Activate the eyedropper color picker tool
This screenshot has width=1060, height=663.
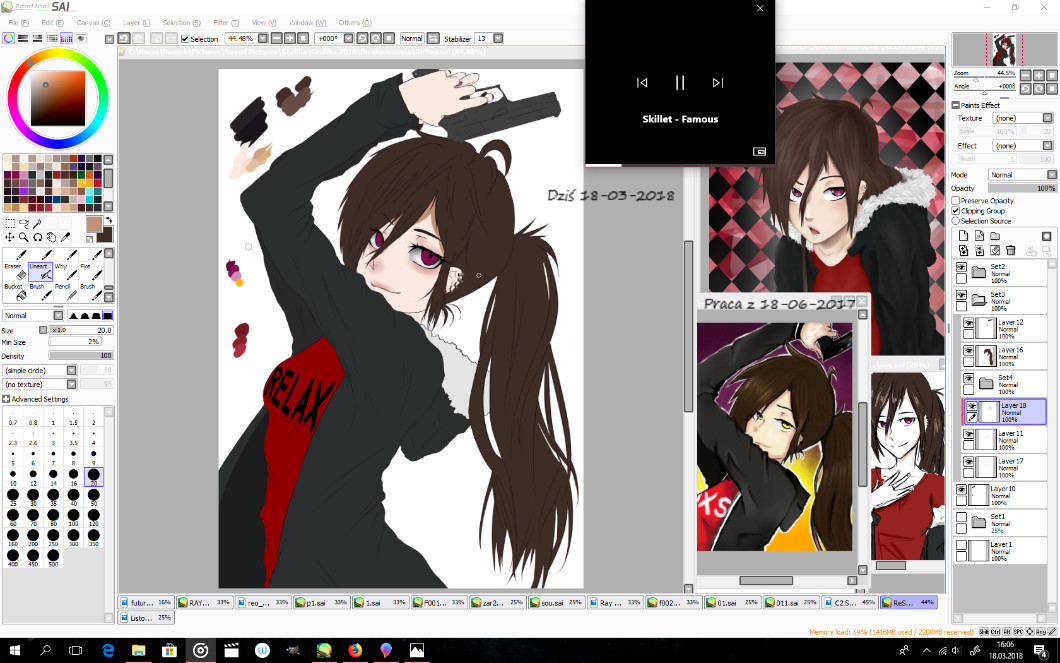point(65,237)
